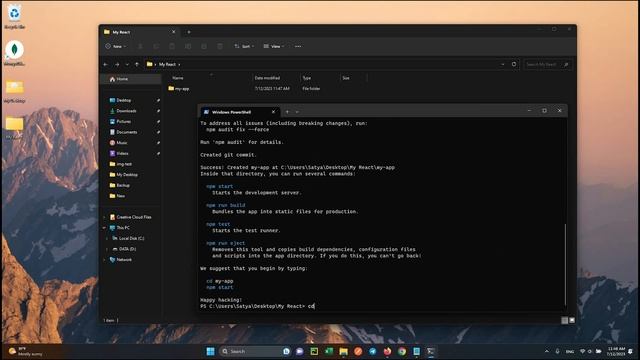Go forward in File Explorer navigation

pyautogui.click(x=117, y=64)
